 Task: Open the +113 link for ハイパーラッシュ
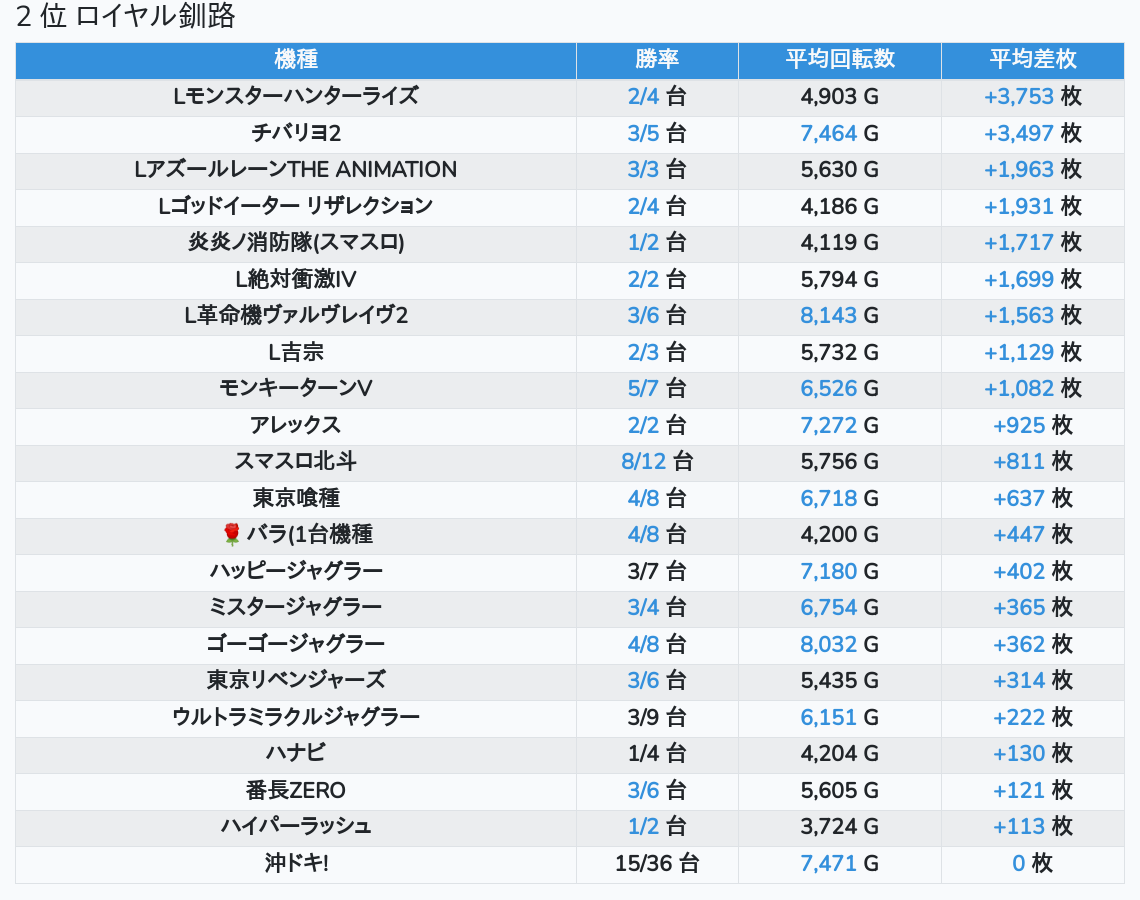(x=1018, y=826)
